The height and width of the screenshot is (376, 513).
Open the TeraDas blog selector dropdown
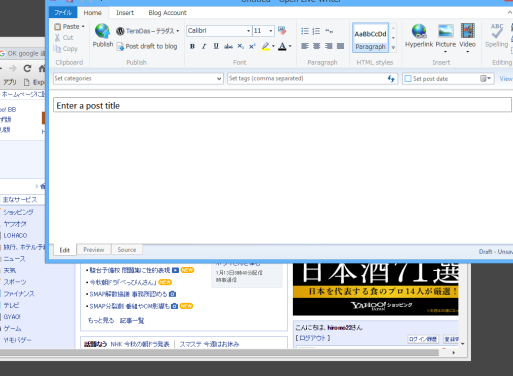coord(178,31)
